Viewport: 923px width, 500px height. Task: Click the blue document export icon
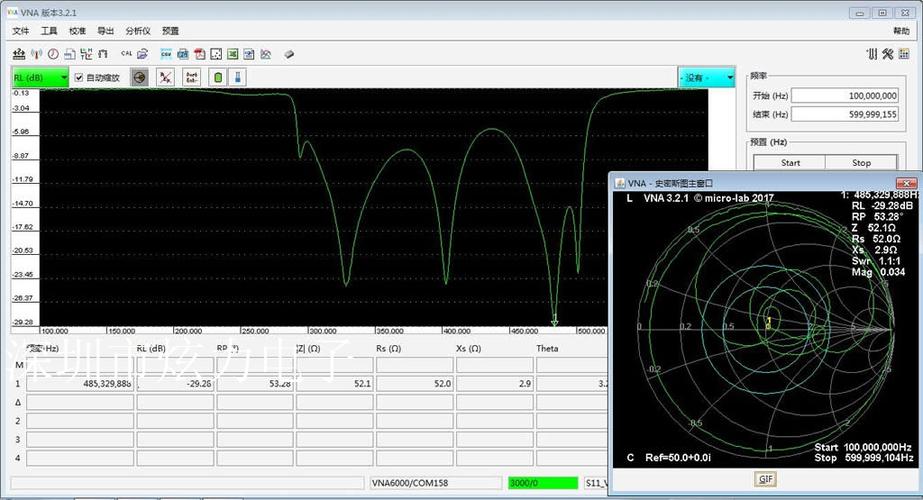click(x=249, y=54)
